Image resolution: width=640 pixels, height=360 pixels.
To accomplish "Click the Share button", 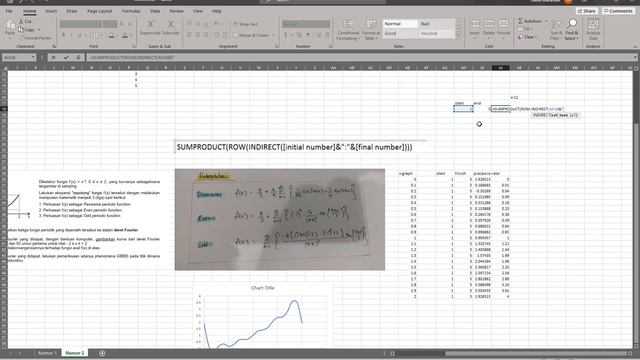I will [586, 11].
